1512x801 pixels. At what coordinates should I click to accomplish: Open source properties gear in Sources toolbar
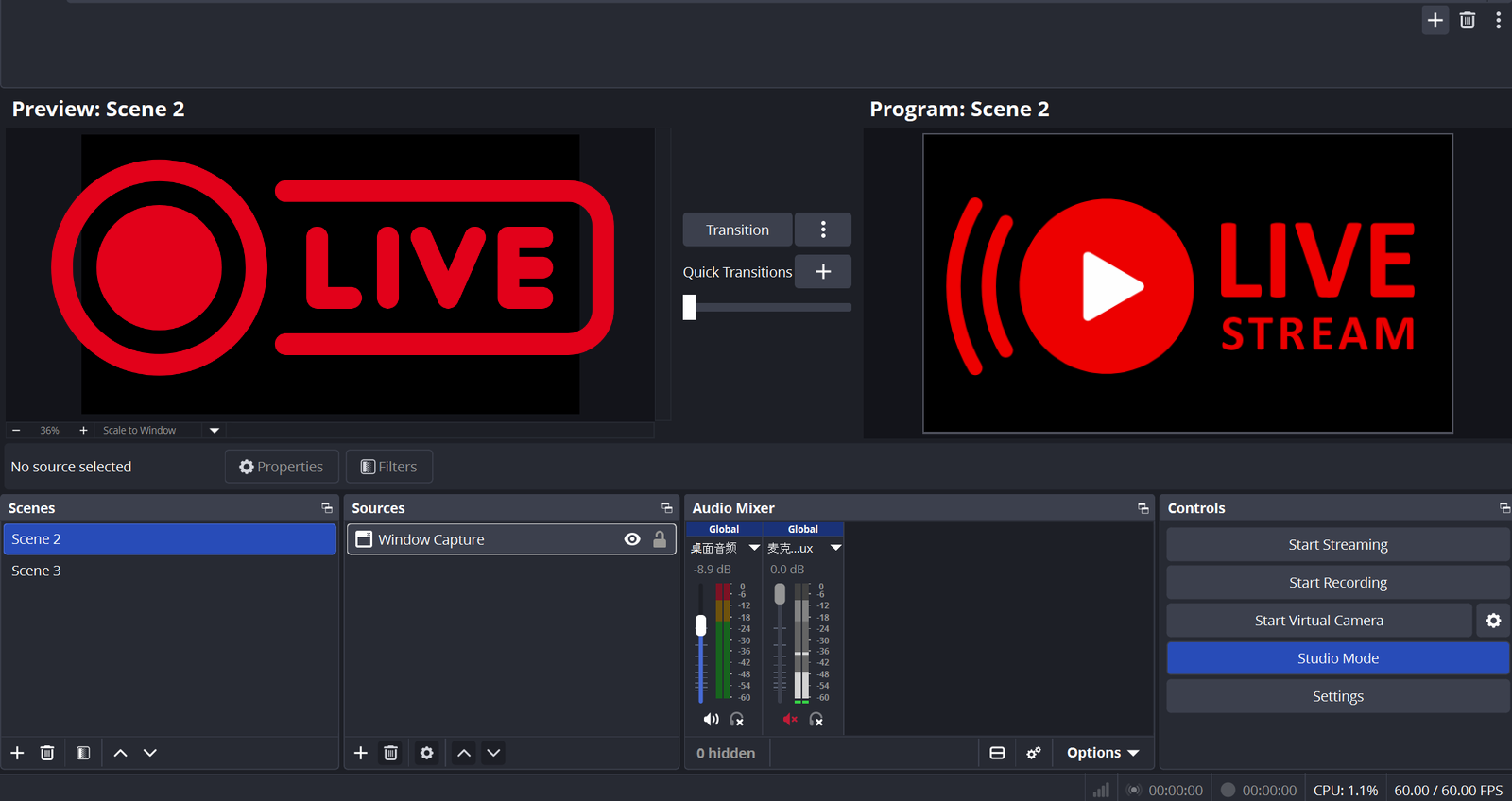[426, 753]
